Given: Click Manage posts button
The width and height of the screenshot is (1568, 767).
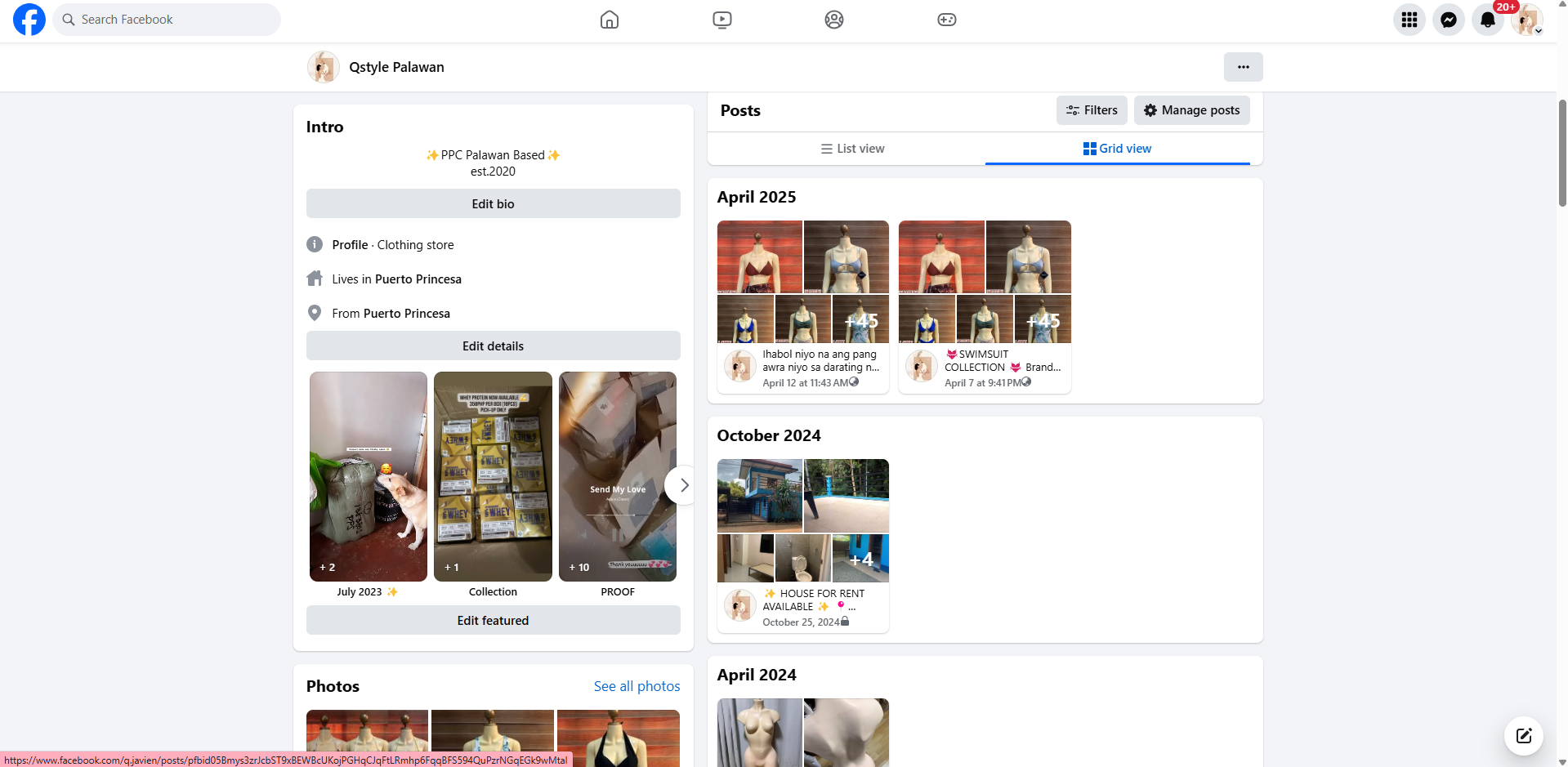Looking at the screenshot, I should pos(1192,110).
